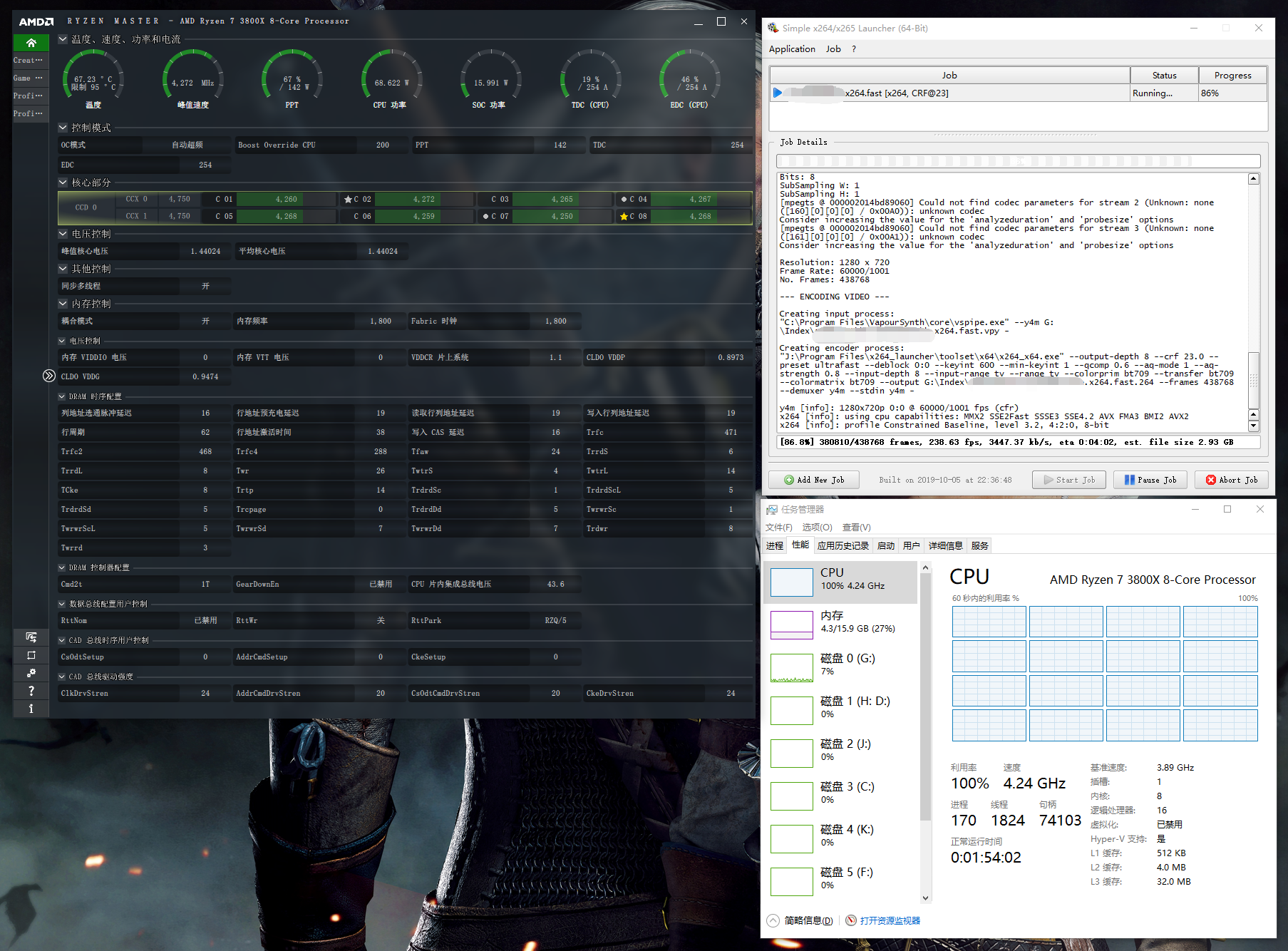Collapse the 核心部分 section
This screenshot has height=951, width=1288.
click(63, 183)
